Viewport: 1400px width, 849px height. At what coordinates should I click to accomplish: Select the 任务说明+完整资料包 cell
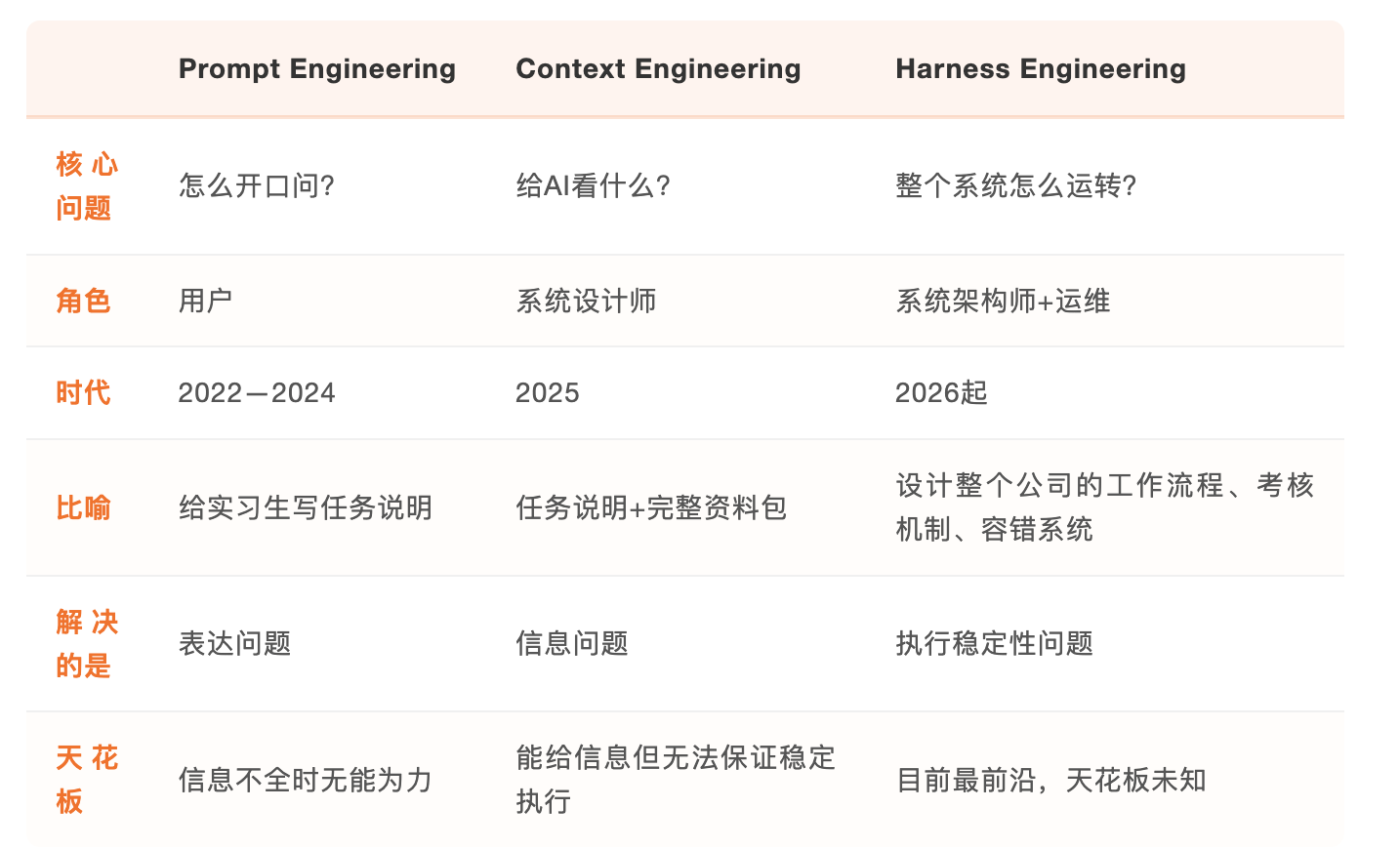coord(651,507)
